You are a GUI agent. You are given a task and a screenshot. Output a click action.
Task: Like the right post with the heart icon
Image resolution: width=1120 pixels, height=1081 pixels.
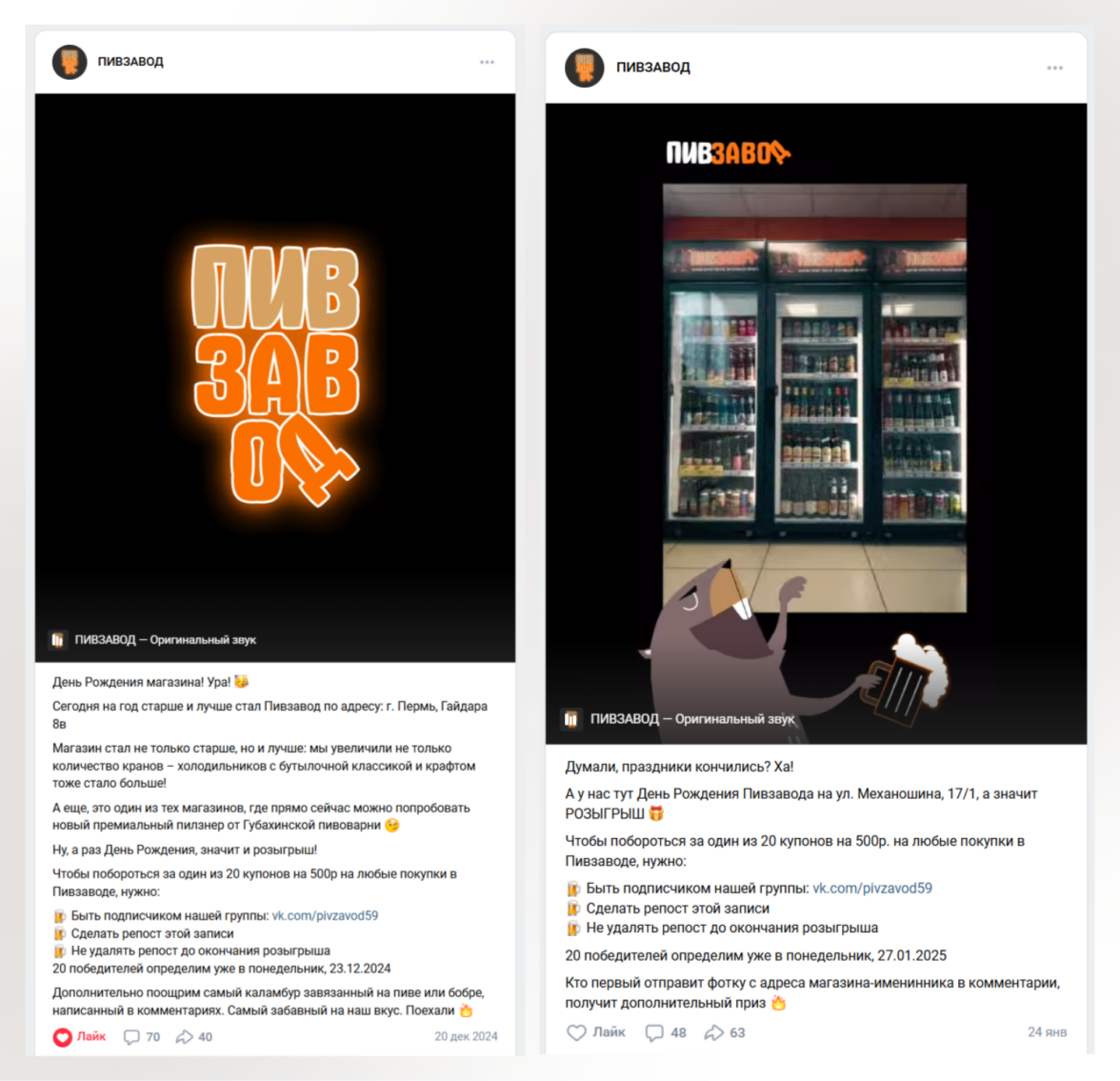pos(576,1032)
